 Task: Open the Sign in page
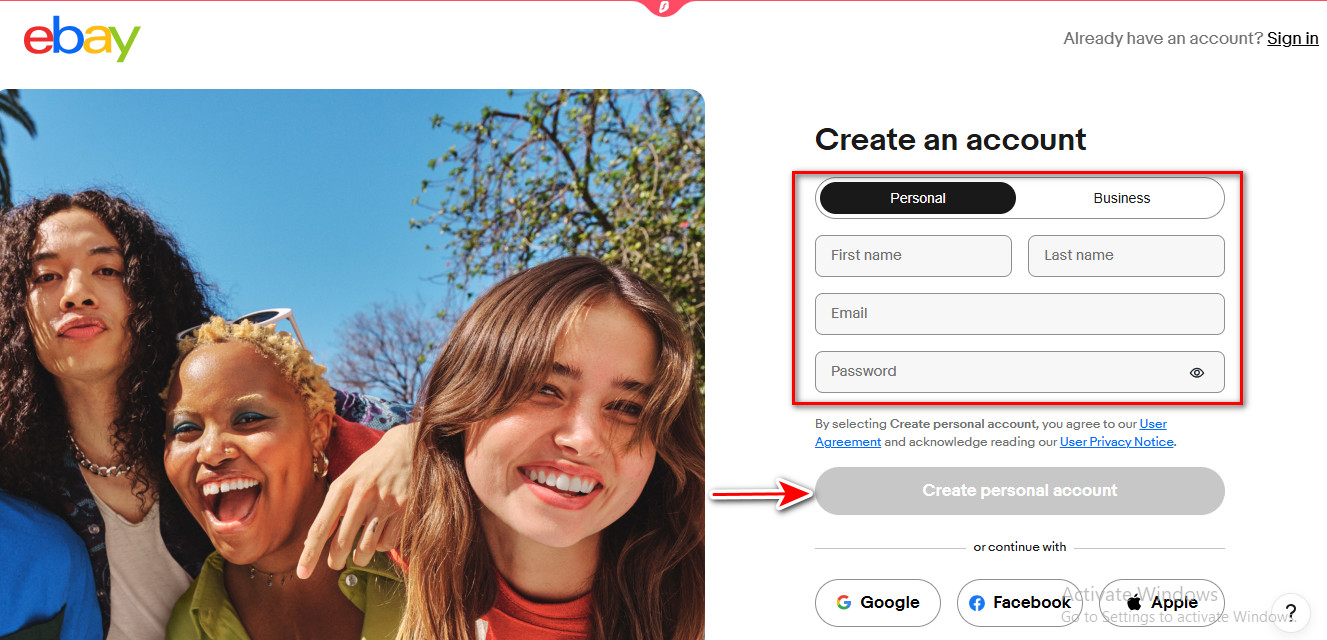coord(1292,38)
